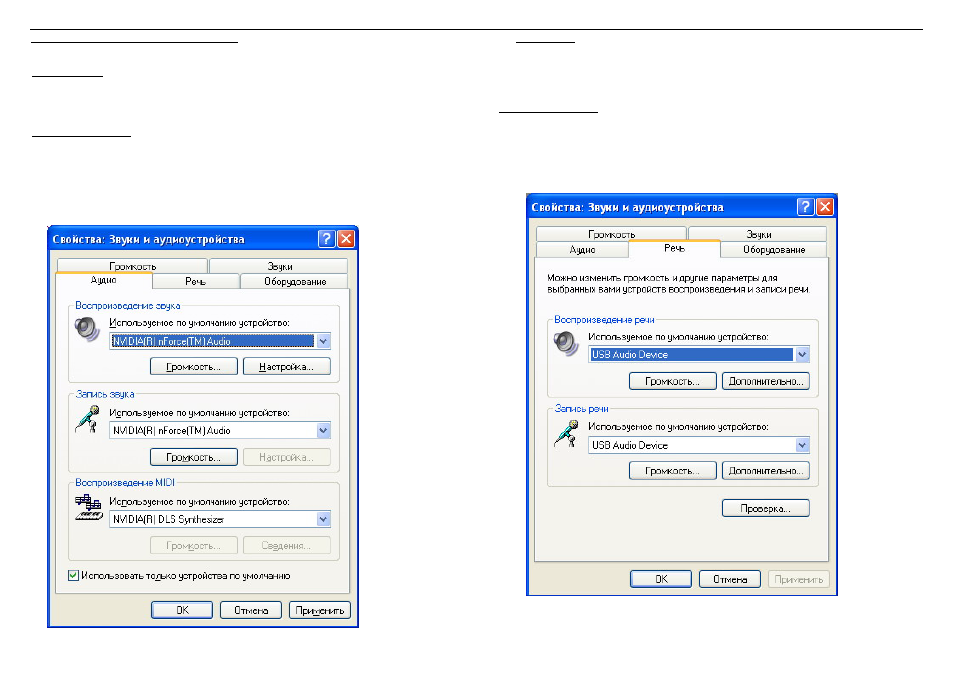Click disabled Громкость button under Воспроизведение MIDI

[193, 546]
